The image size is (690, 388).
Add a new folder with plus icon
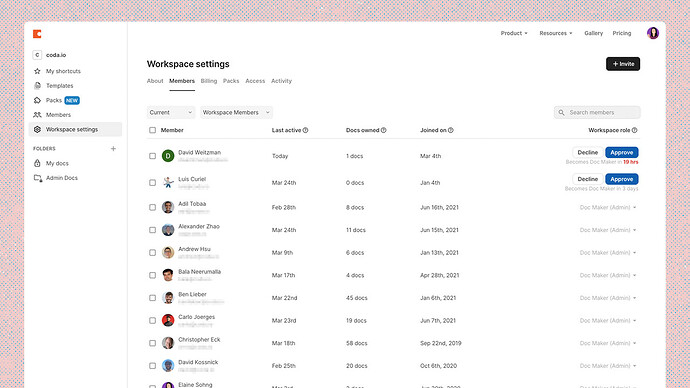(x=113, y=149)
